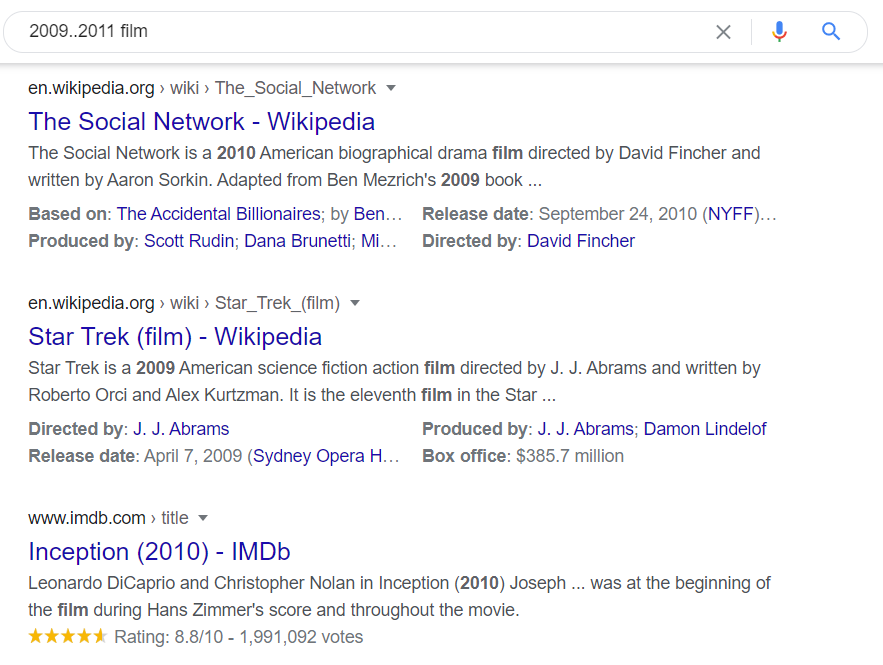
Task: Open Star_Trek_(film) result dropdown arrow
Action: point(355,303)
